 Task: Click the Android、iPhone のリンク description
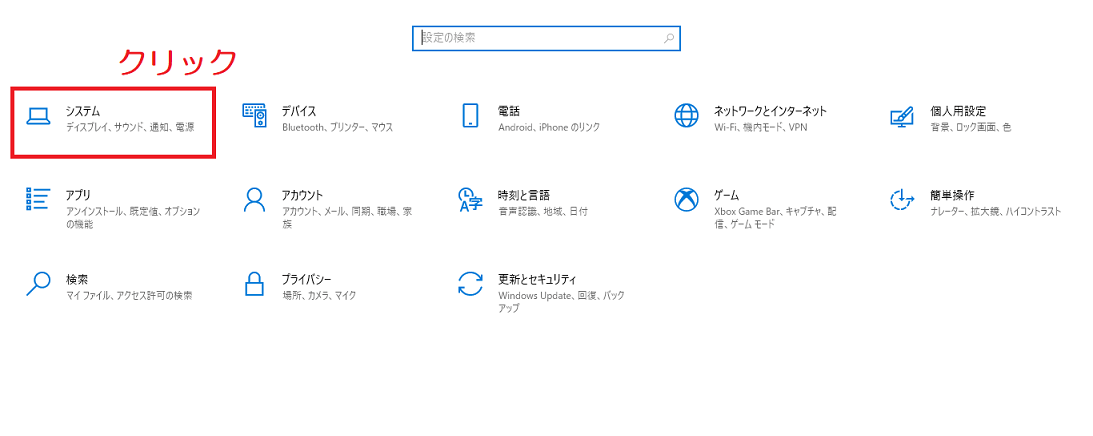click(x=549, y=128)
